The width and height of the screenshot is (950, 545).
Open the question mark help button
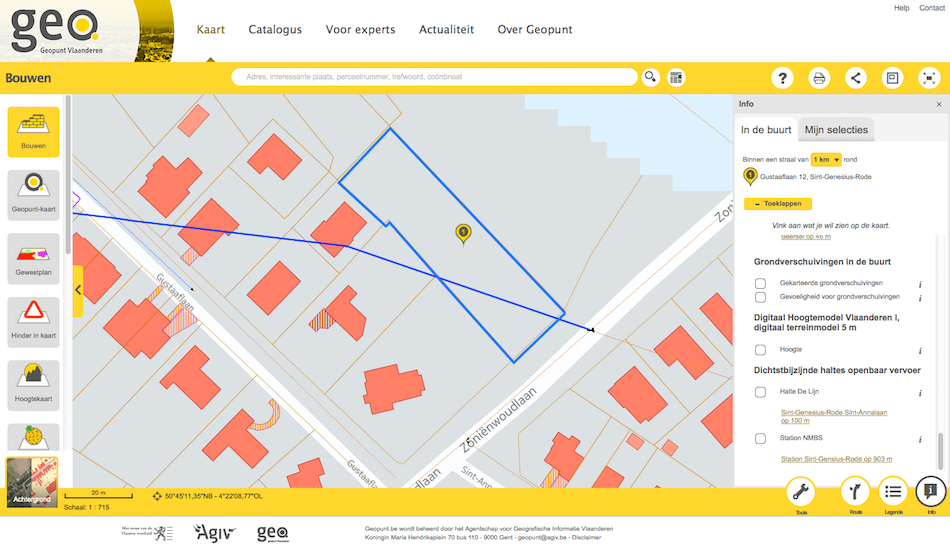click(782, 78)
